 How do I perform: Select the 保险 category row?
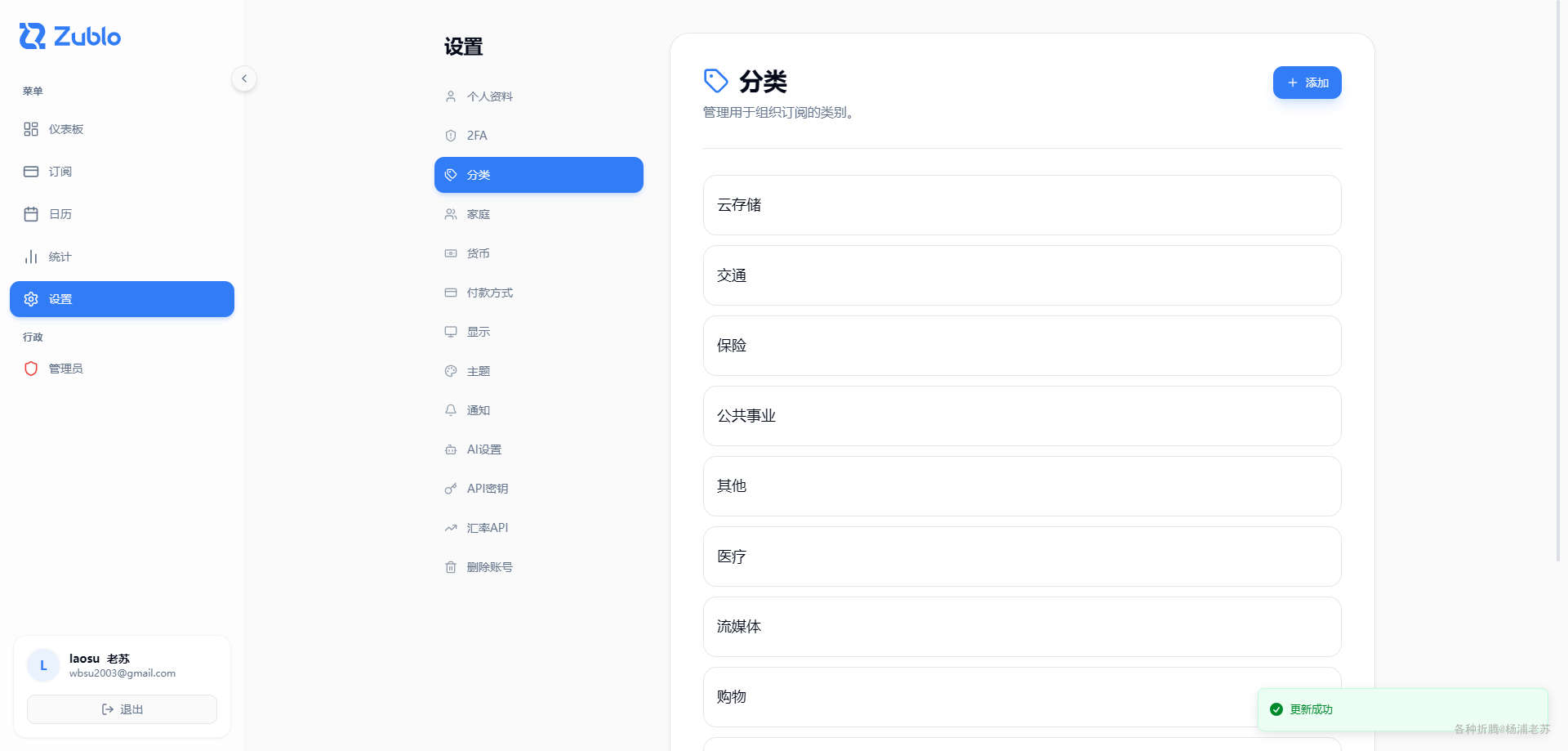tap(1022, 346)
